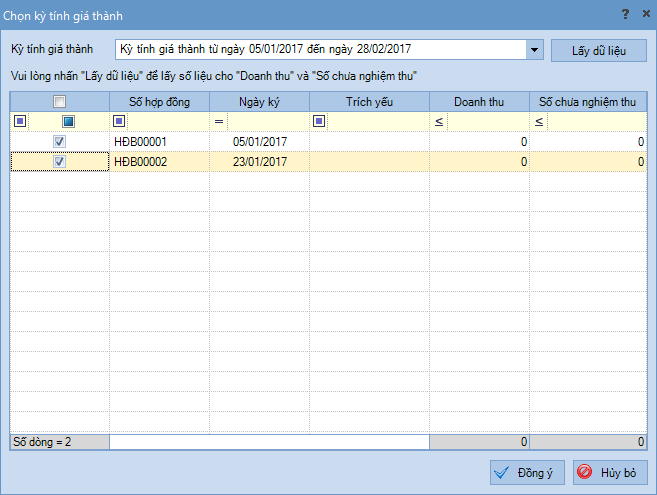Image resolution: width=657 pixels, height=495 pixels.
Task: Sort by the Ngày ký column header
Action: (259, 101)
